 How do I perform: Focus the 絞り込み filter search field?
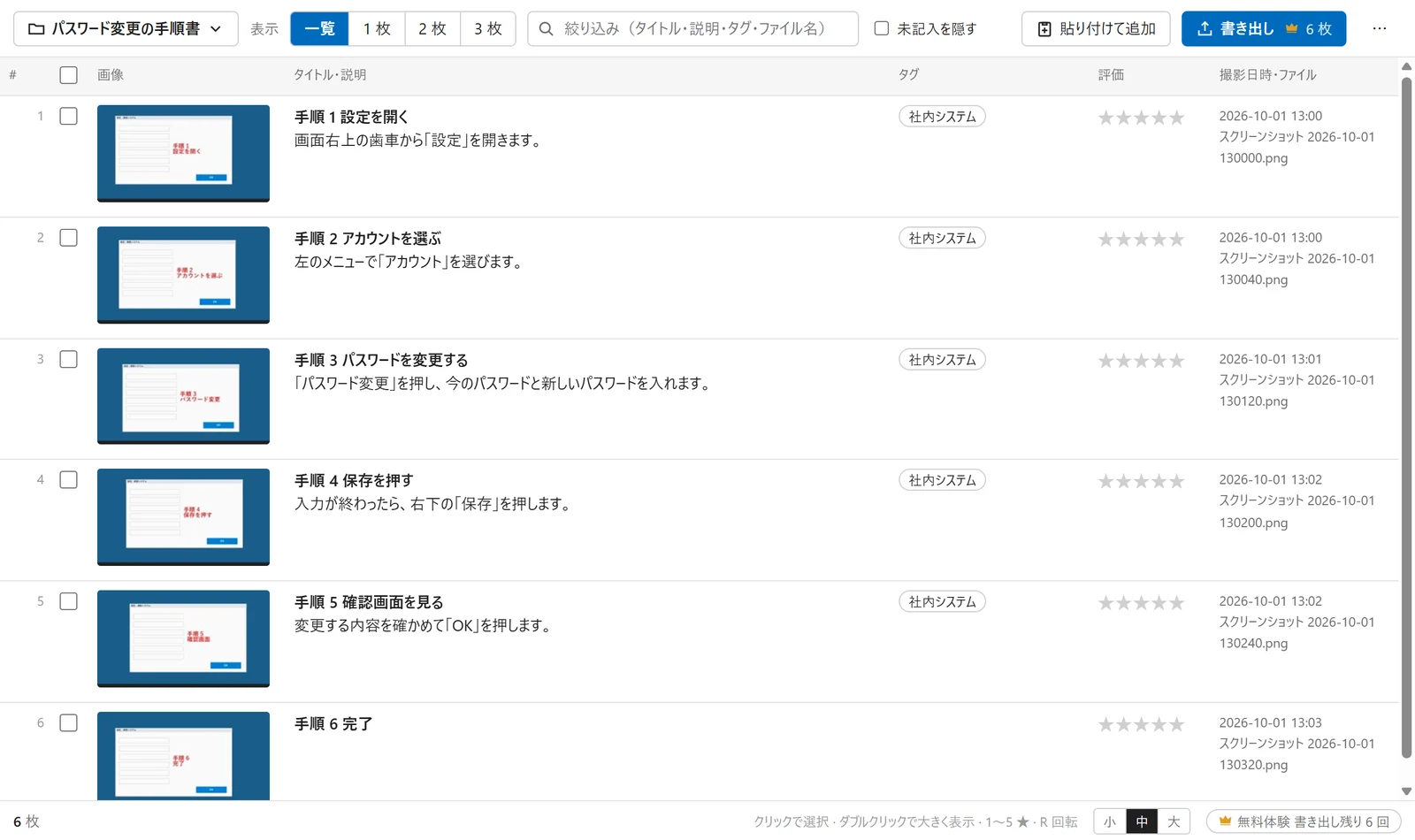[692, 28]
